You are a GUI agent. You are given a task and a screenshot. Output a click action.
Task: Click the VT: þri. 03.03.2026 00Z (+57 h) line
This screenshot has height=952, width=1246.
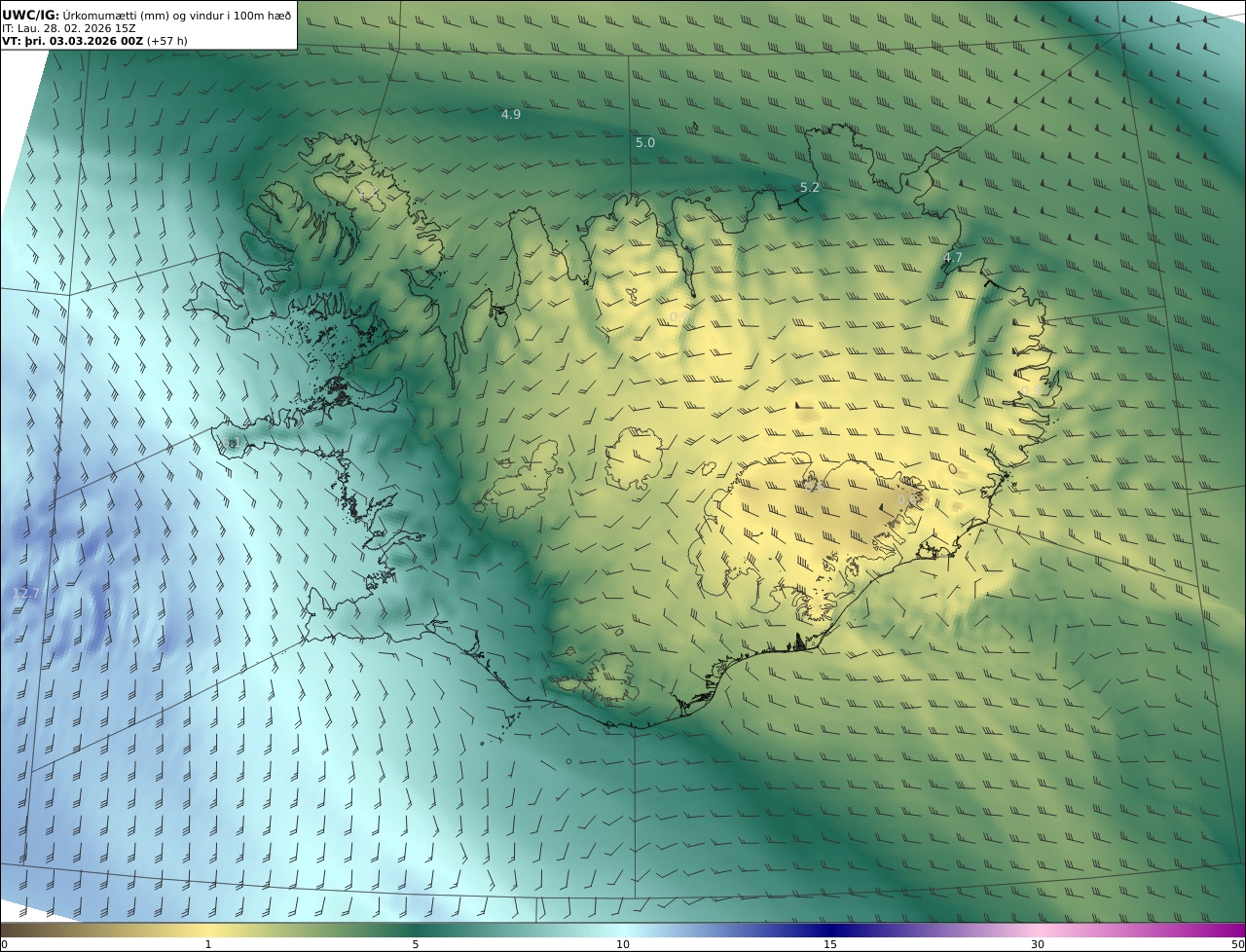[94, 41]
